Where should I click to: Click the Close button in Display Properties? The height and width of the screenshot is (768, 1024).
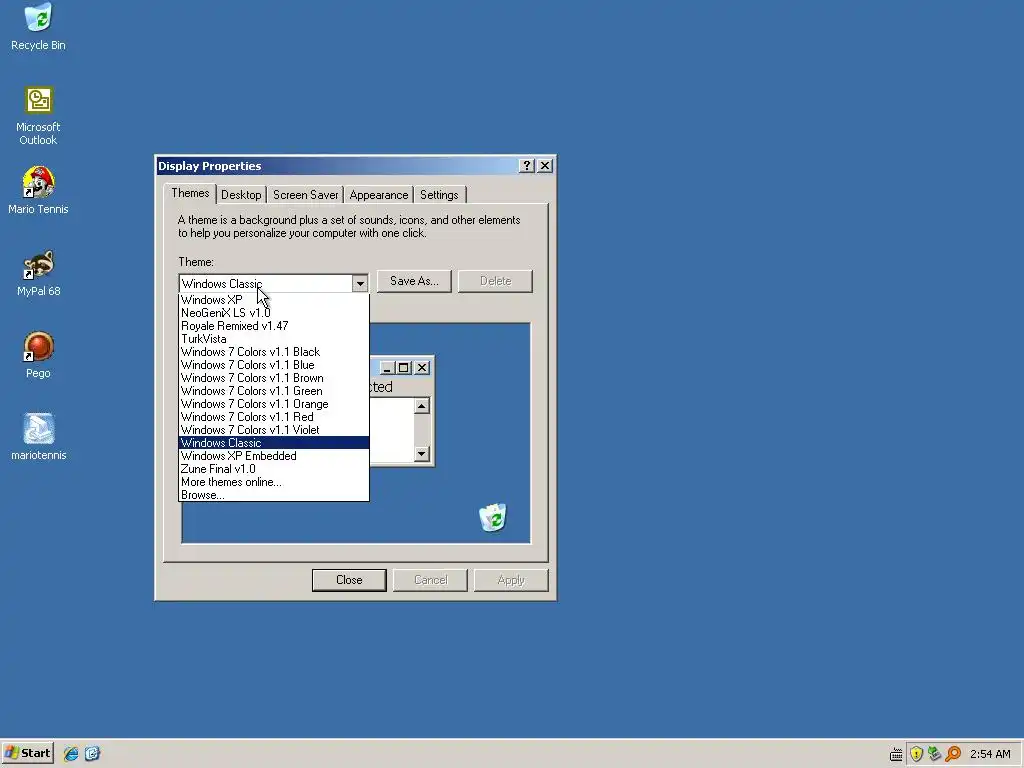349,580
